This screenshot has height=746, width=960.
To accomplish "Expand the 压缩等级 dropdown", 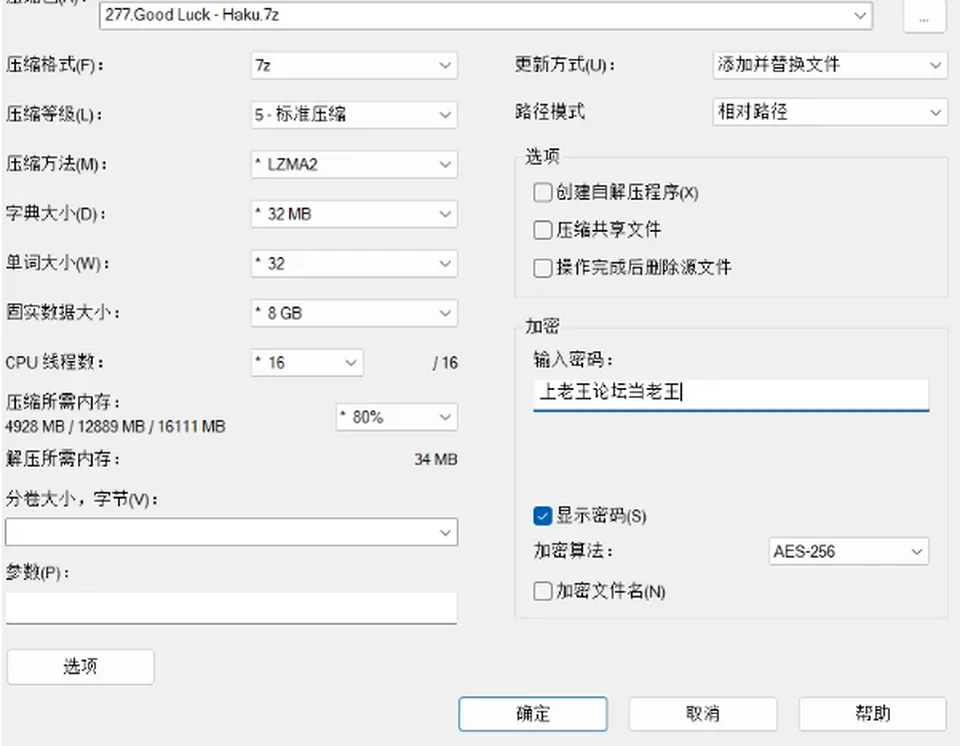I will pos(354,115).
